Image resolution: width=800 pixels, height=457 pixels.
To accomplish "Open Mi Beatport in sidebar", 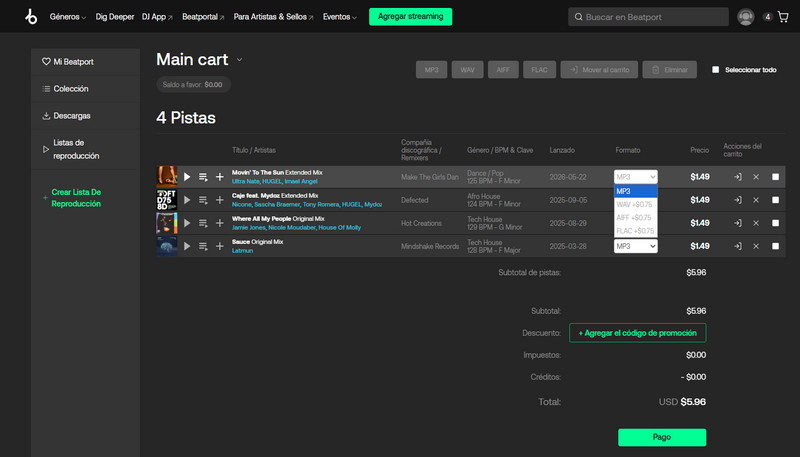I will point(85,62).
